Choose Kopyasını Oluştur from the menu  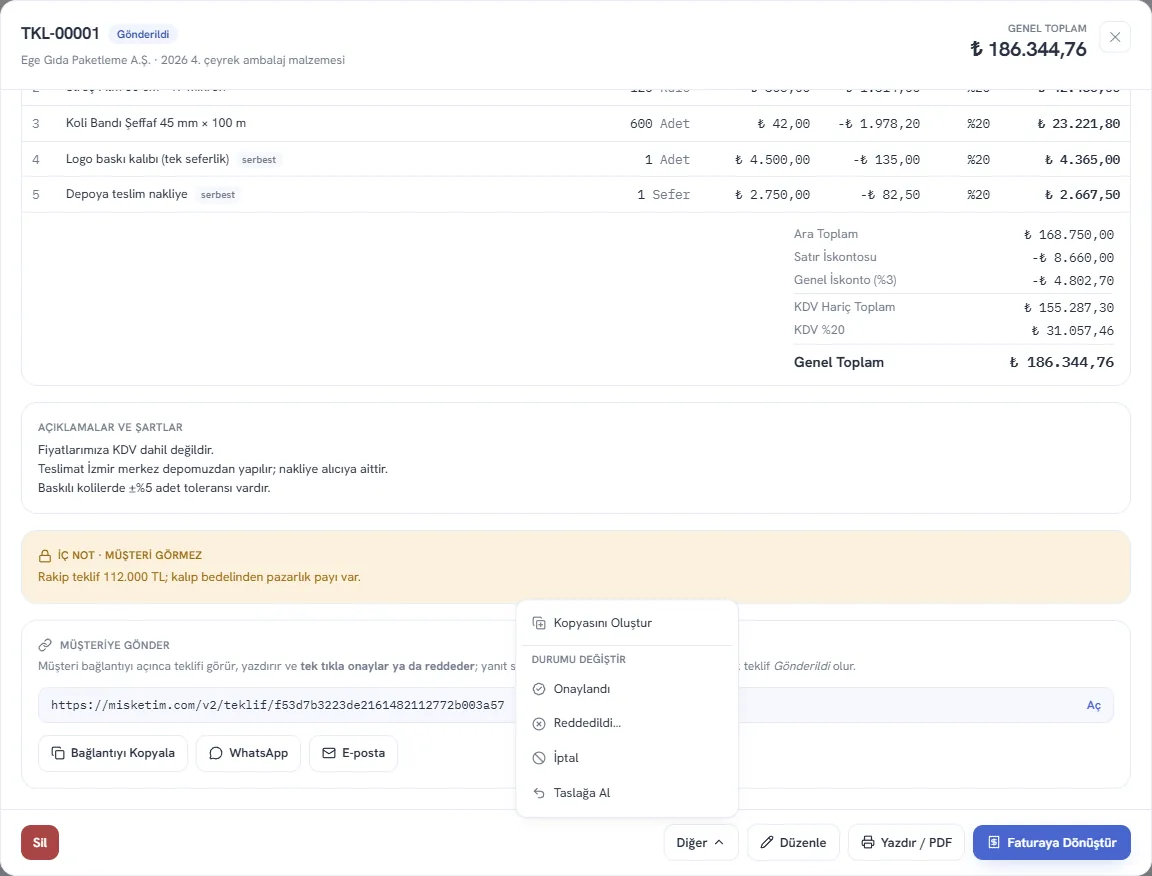627,623
